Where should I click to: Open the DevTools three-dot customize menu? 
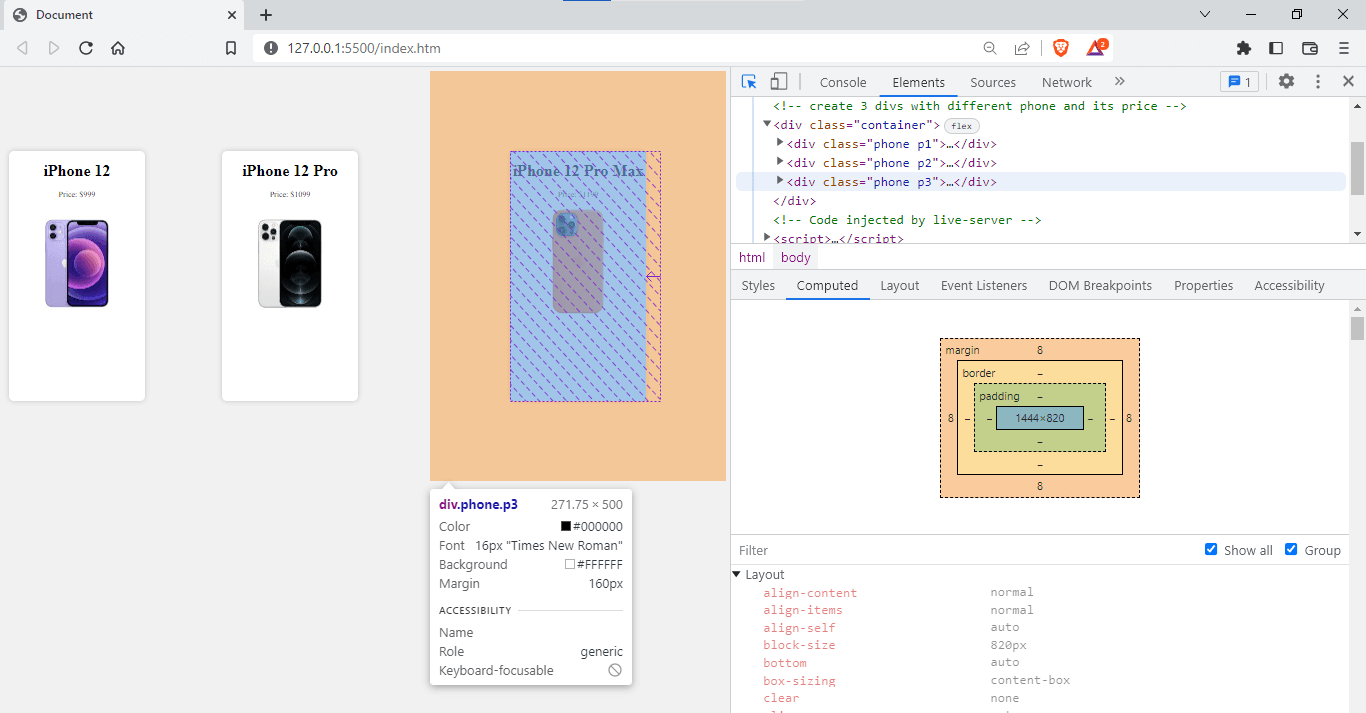1317,82
